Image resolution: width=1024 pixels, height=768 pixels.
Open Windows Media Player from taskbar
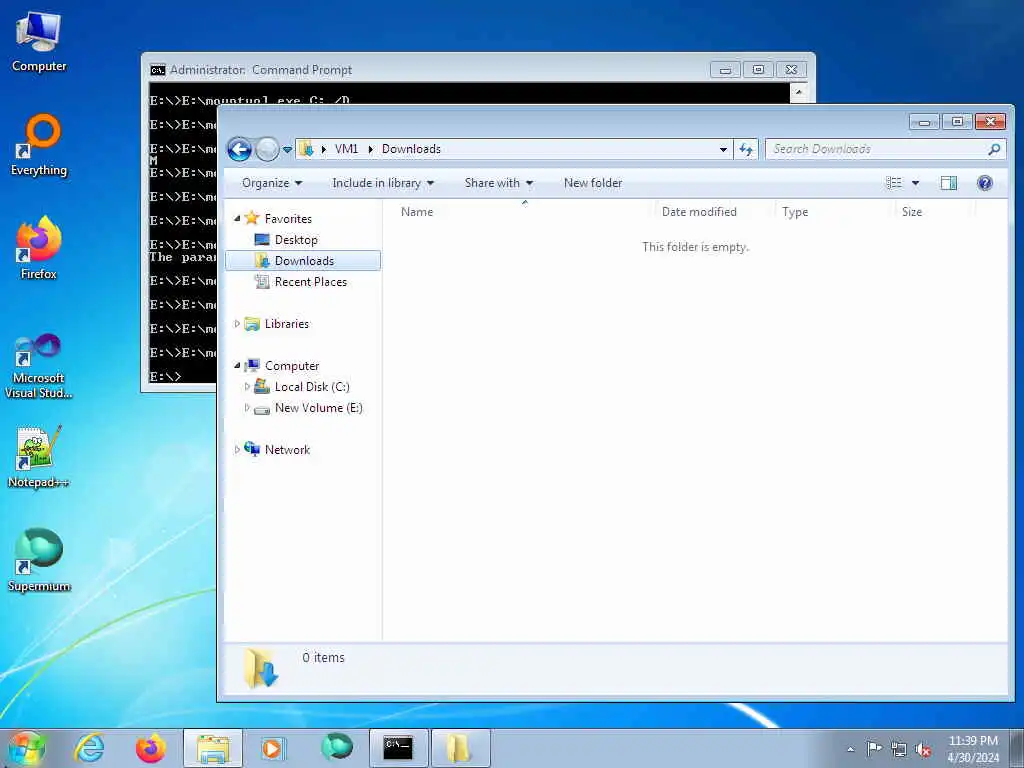pos(273,748)
